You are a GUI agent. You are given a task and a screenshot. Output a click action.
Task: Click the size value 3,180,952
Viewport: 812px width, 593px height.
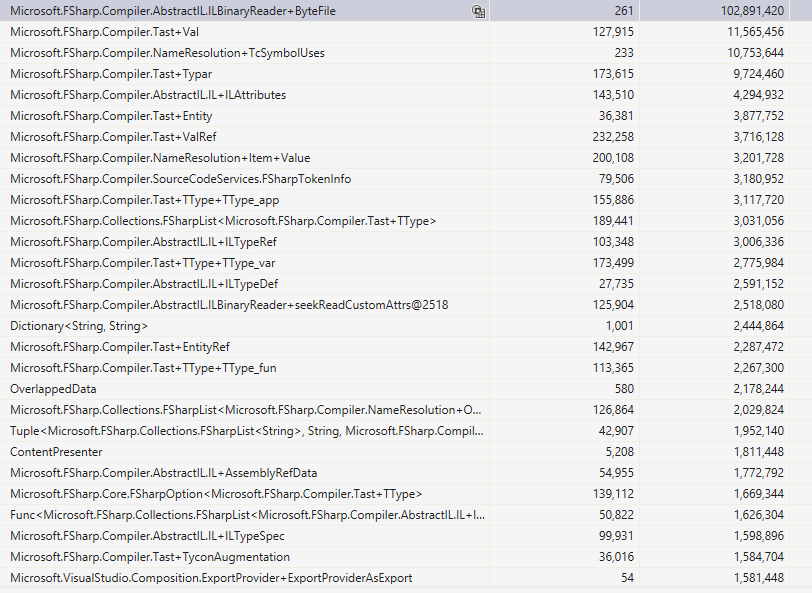759,179
